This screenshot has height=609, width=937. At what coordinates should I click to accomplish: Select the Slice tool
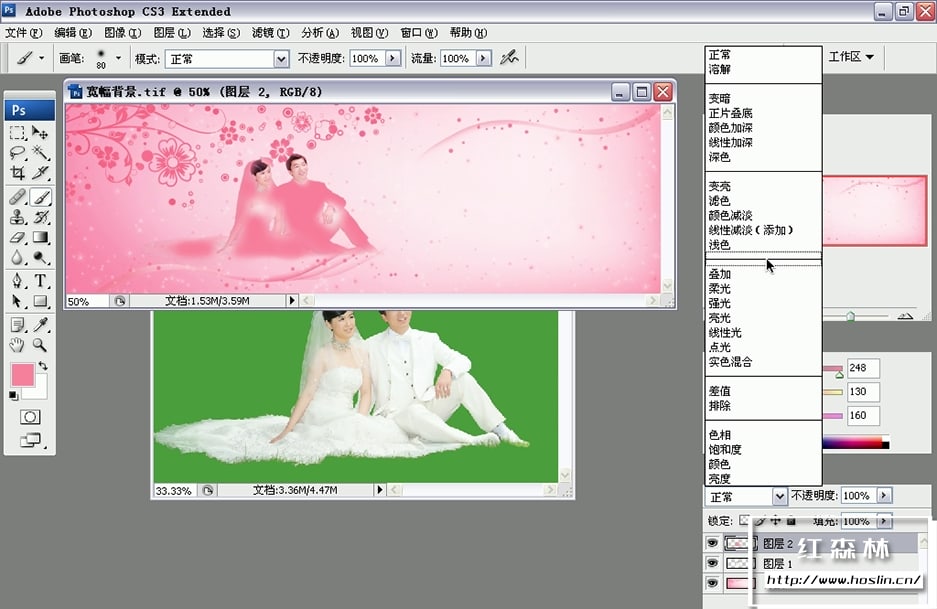click(x=40, y=173)
